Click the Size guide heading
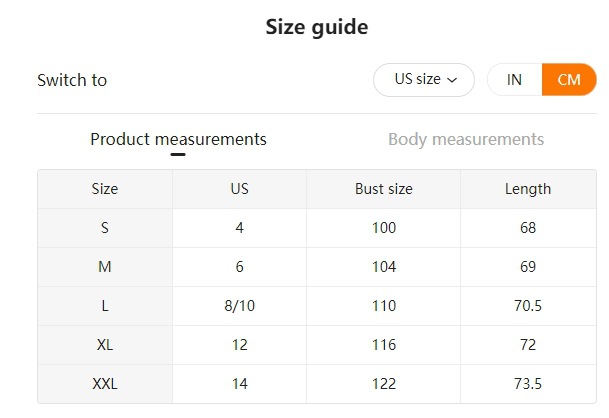Image resolution: width=609 pixels, height=418 pixels. coord(316,27)
